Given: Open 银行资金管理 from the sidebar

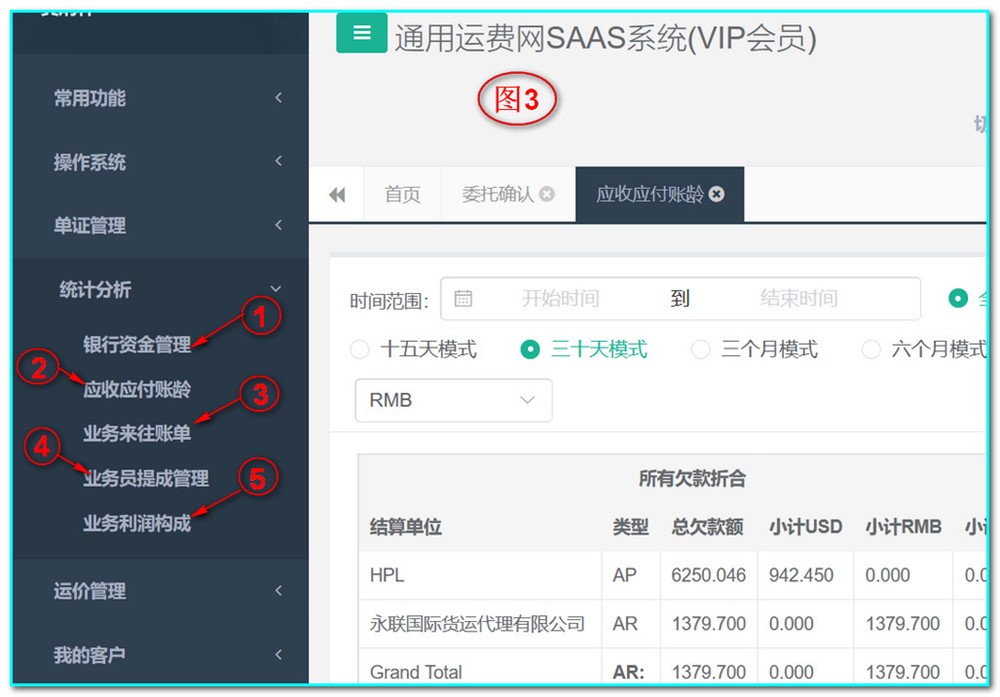Looking at the screenshot, I should 137,345.
